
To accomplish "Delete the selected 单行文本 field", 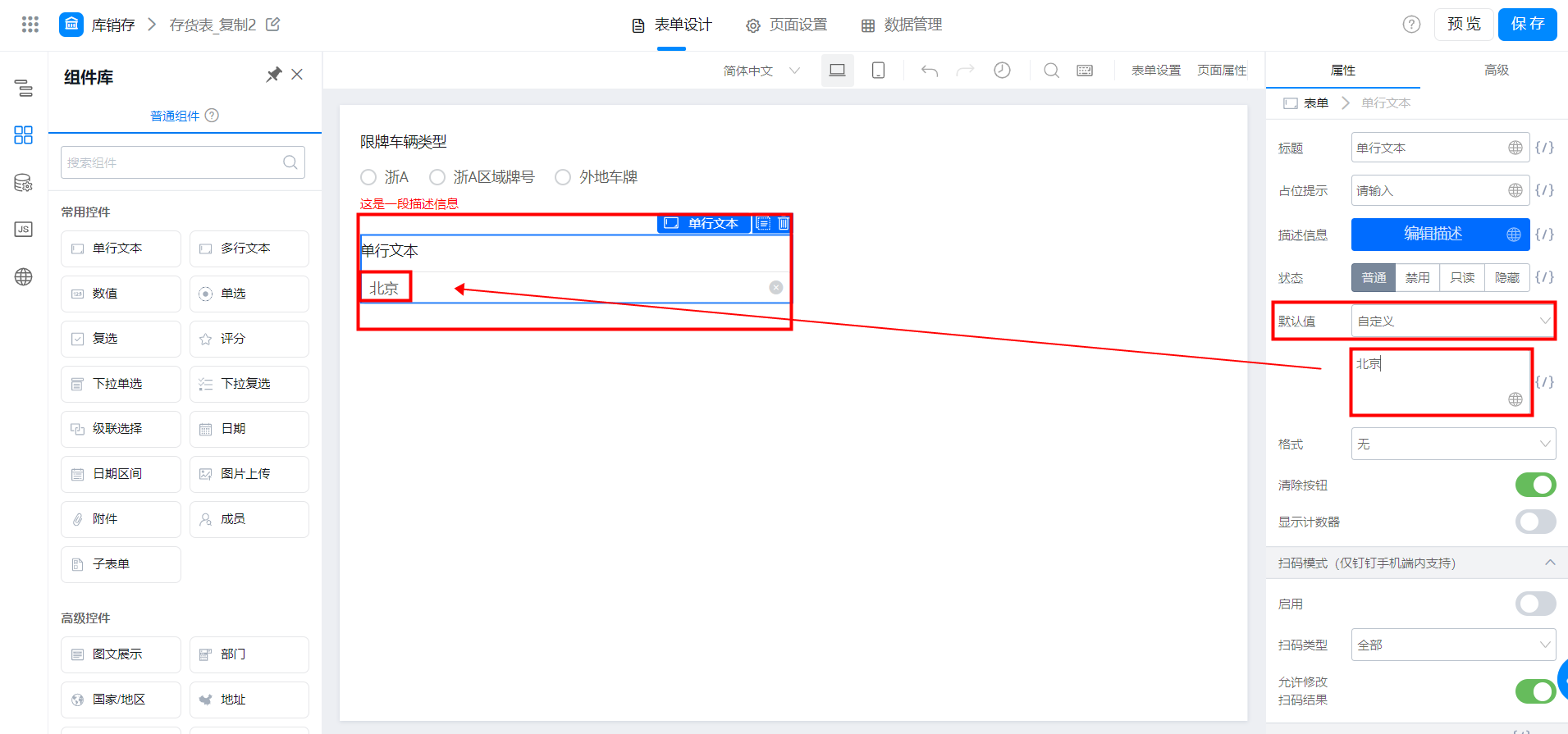I will (x=784, y=223).
